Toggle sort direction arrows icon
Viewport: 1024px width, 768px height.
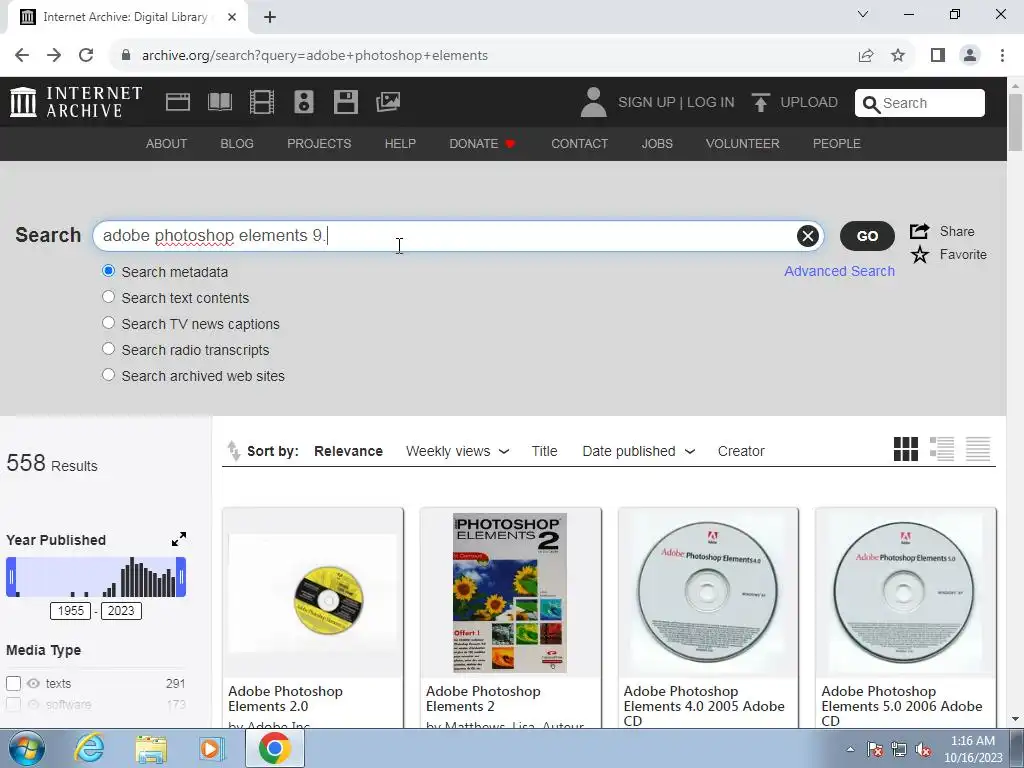click(x=233, y=451)
